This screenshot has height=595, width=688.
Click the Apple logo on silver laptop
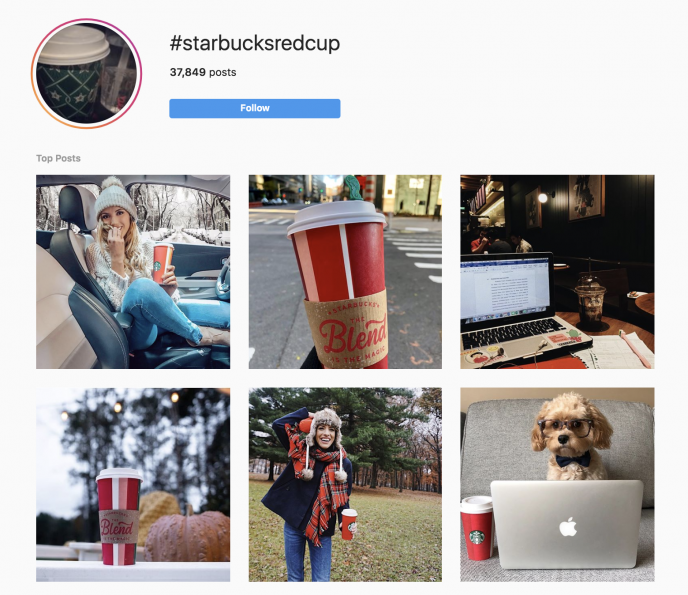tap(568, 527)
